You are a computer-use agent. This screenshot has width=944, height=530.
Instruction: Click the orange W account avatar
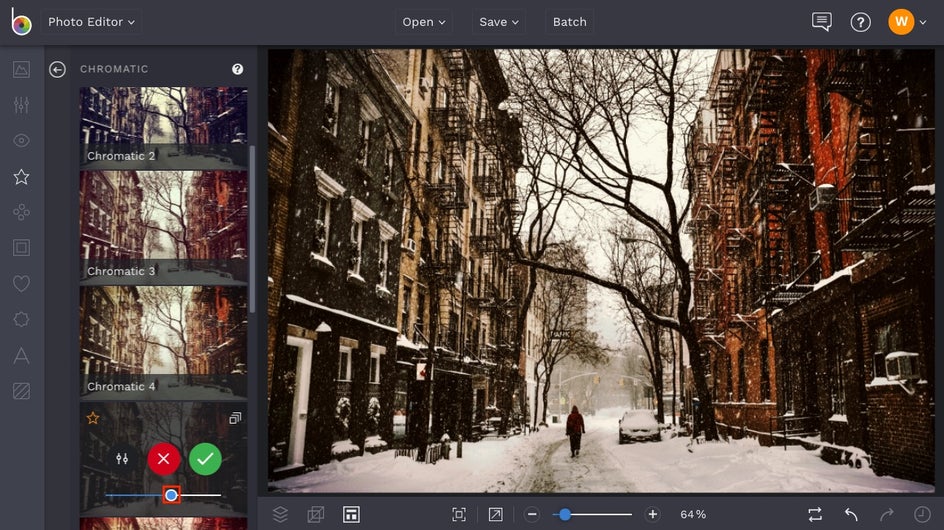901,22
